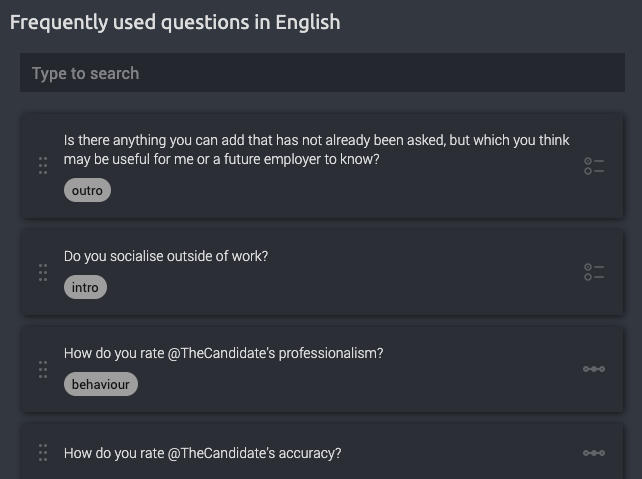642x479 pixels.
Task: Click the drag handle of the professionalism question
Action: [x=43, y=370]
